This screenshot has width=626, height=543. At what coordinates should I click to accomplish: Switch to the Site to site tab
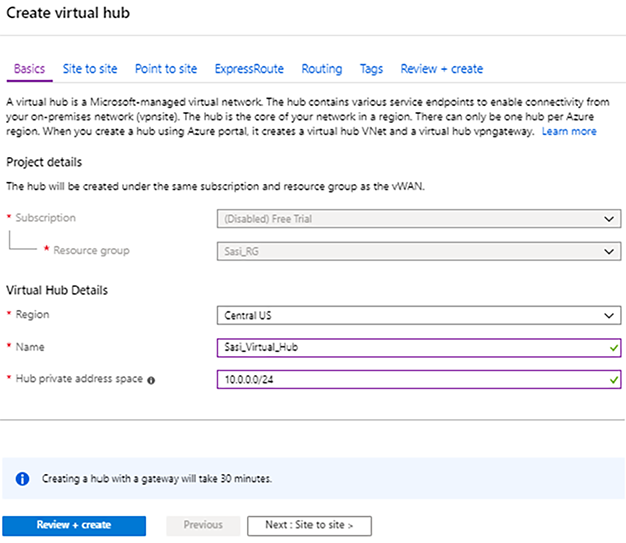89,69
